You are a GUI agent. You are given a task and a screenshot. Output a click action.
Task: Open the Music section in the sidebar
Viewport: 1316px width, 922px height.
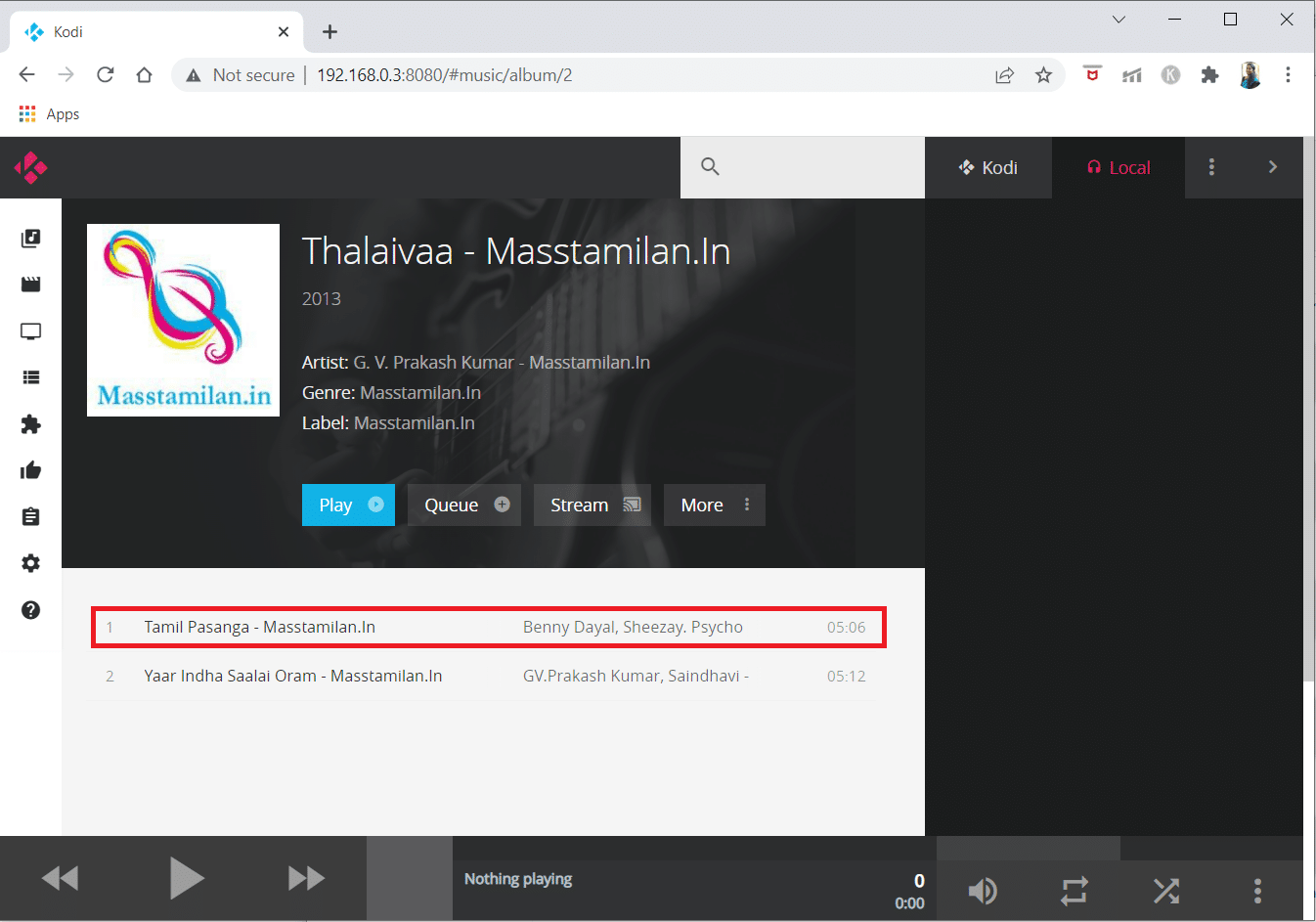[31, 239]
